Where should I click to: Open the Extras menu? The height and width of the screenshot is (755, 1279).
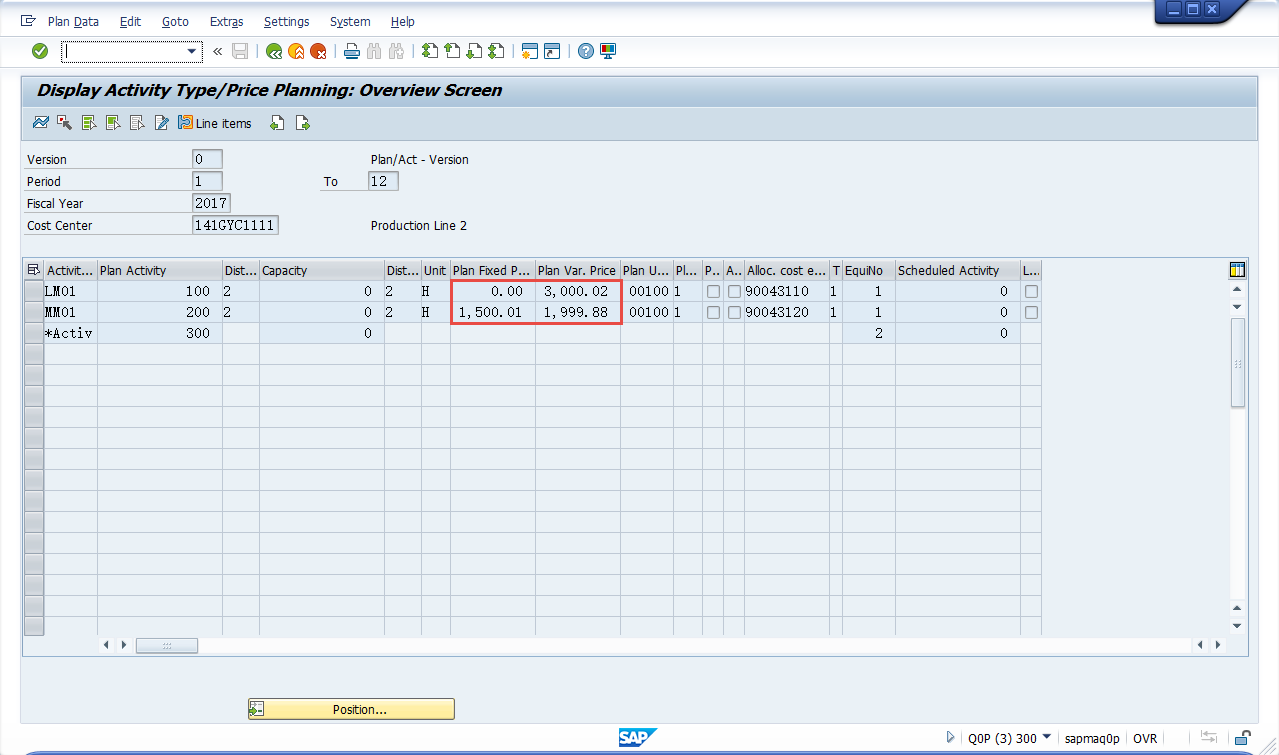226,21
